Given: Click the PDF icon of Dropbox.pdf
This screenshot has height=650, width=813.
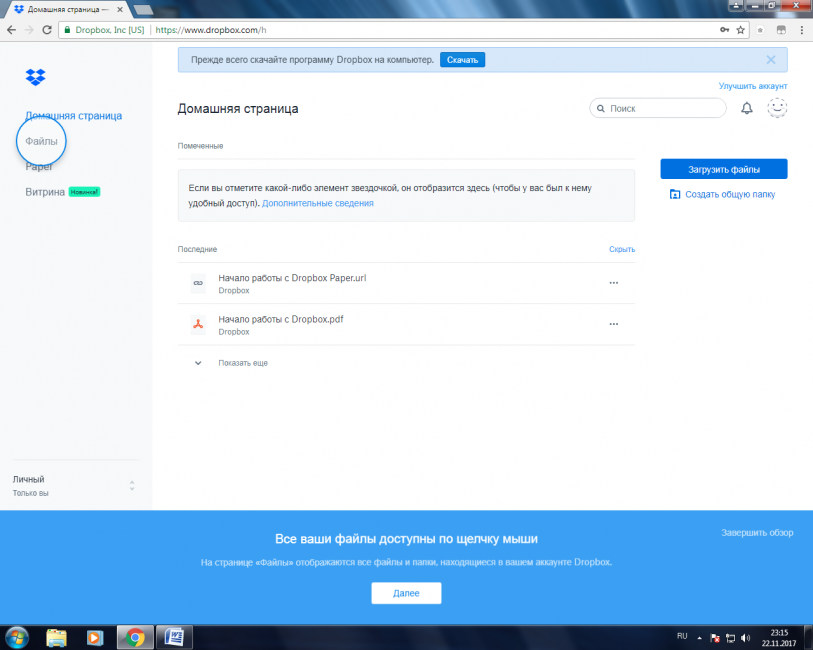Looking at the screenshot, I should [198, 324].
